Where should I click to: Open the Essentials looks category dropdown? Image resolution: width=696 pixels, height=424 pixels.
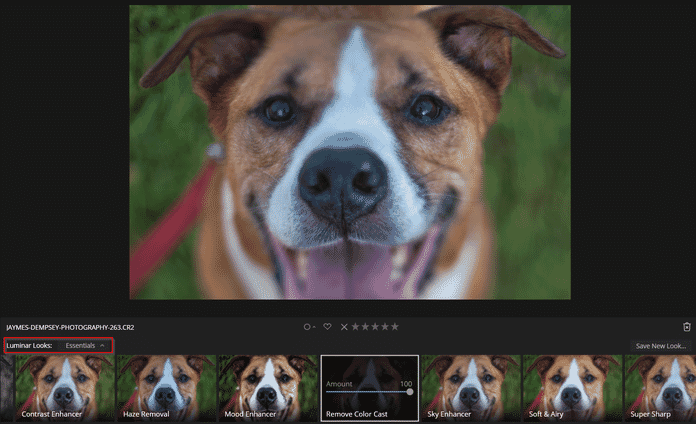click(85, 345)
